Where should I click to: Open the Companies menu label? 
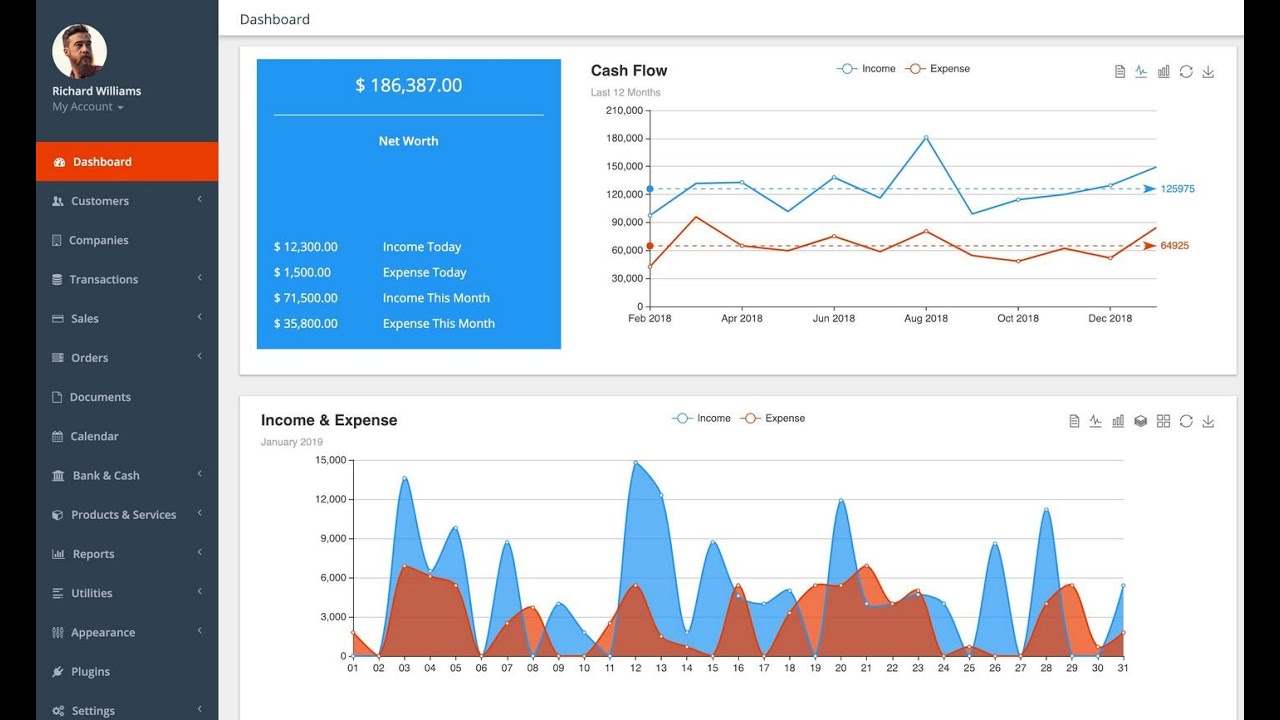click(99, 240)
